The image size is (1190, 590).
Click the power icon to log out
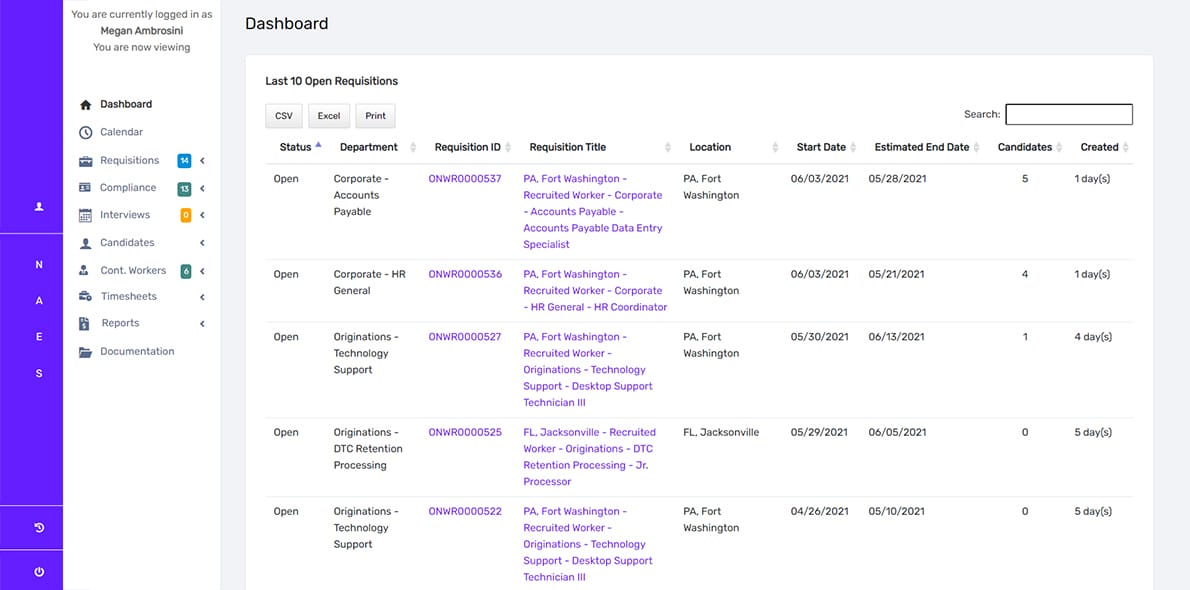(39, 572)
